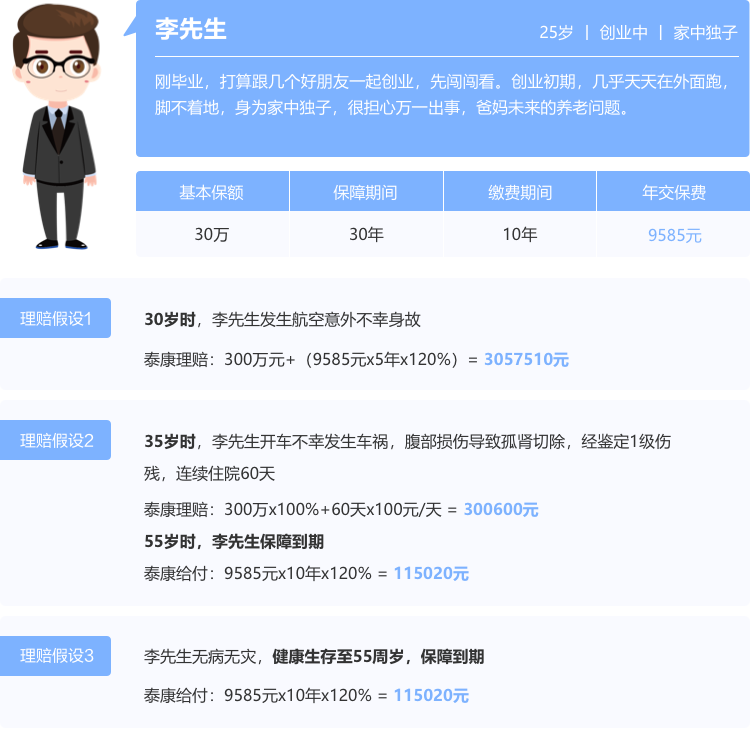
Task: Click the 缴费期间 column header
Action: [x=520, y=192]
